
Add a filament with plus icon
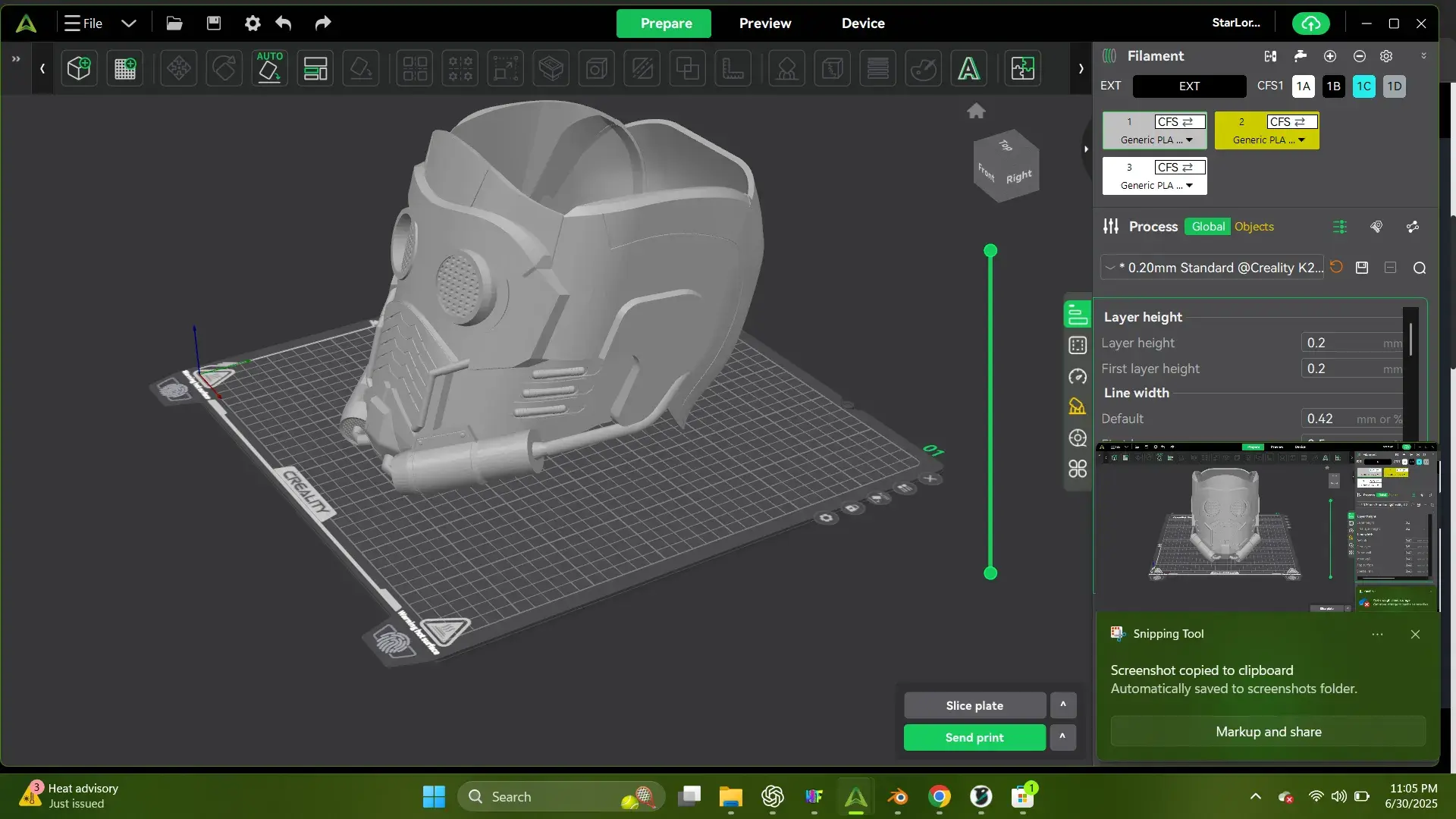pyautogui.click(x=1330, y=56)
